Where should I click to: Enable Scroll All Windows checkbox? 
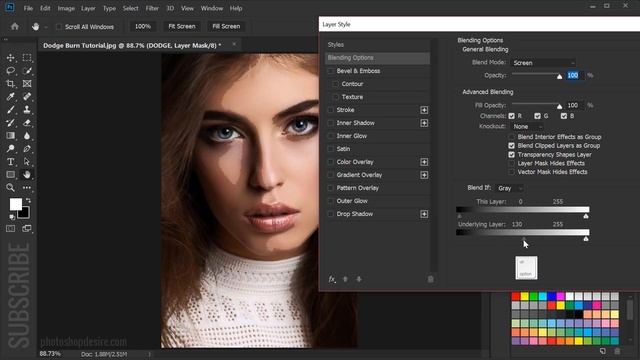click(x=59, y=27)
